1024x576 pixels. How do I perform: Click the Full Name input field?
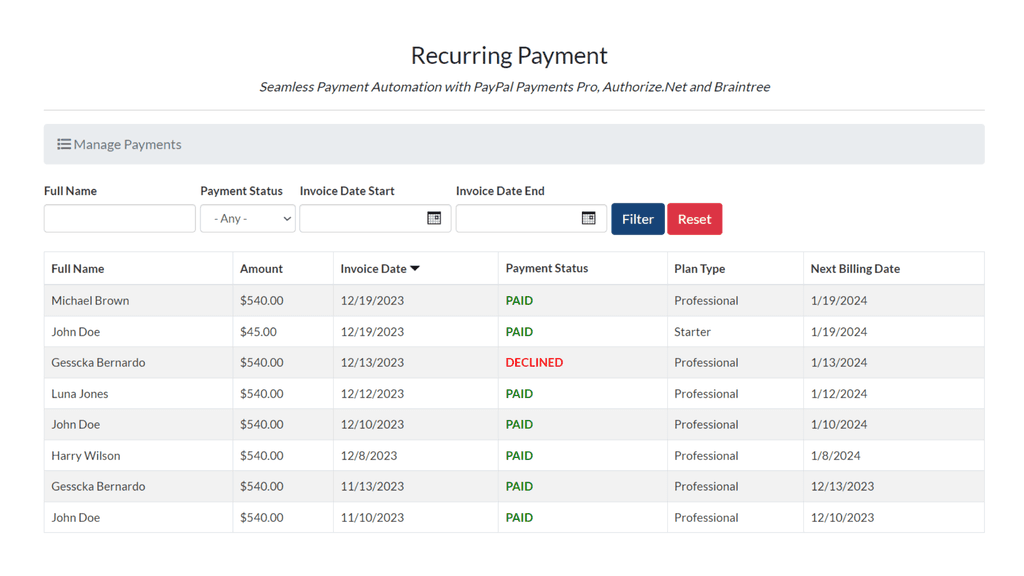pyautogui.click(x=119, y=218)
